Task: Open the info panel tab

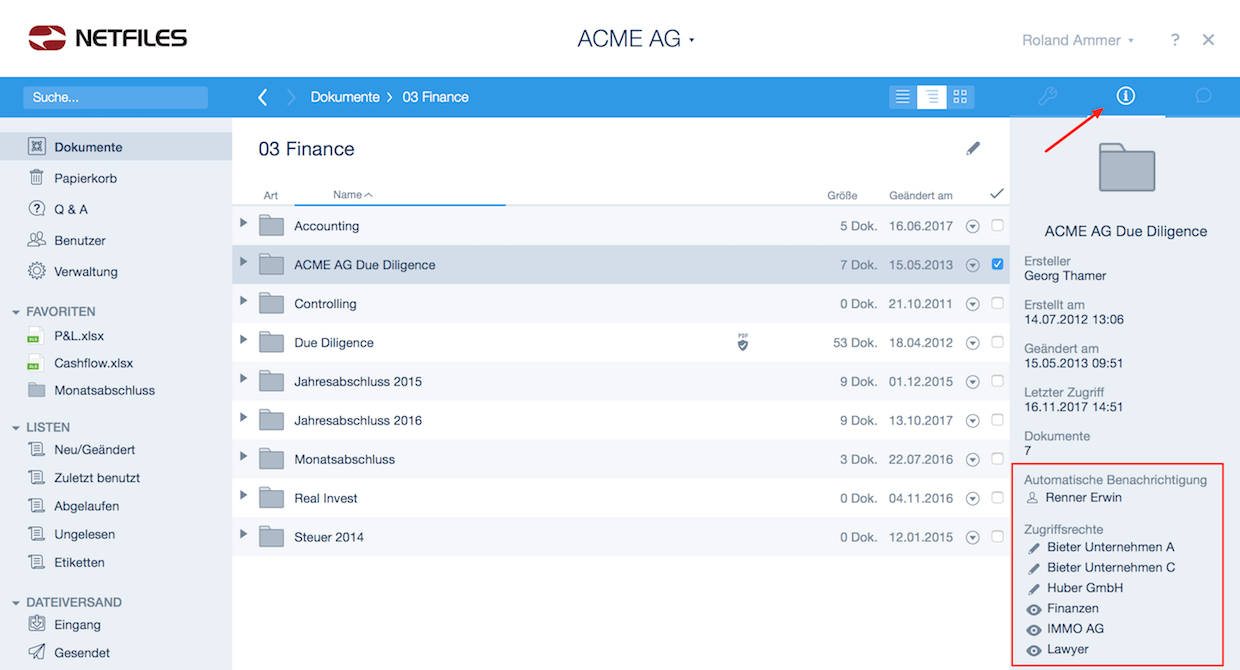Action: click(1126, 96)
